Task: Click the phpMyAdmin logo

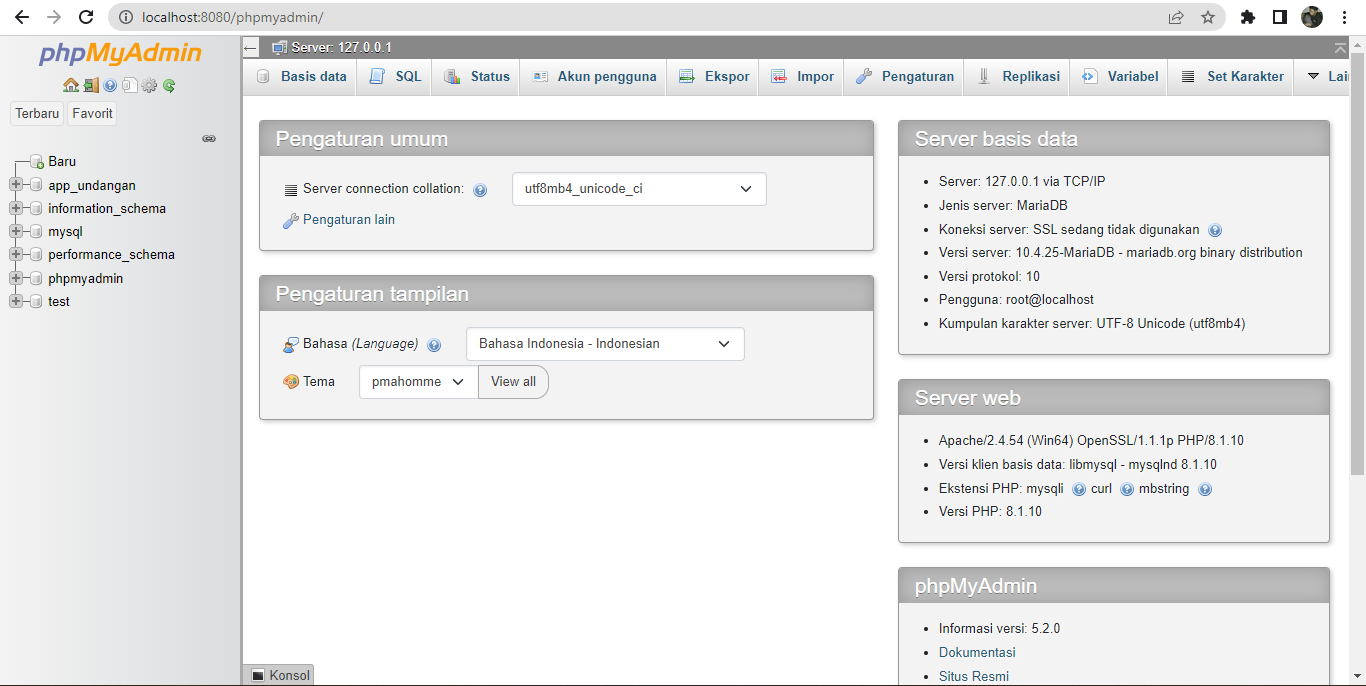Action: click(x=120, y=54)
